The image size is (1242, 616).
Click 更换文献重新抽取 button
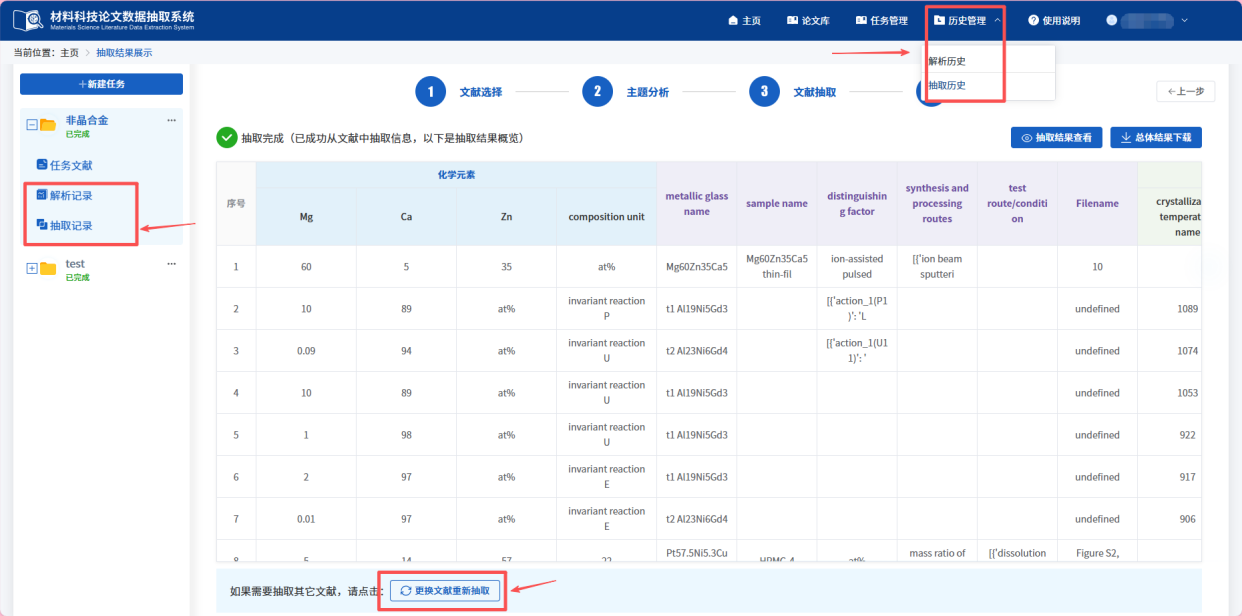pos(445,591)
